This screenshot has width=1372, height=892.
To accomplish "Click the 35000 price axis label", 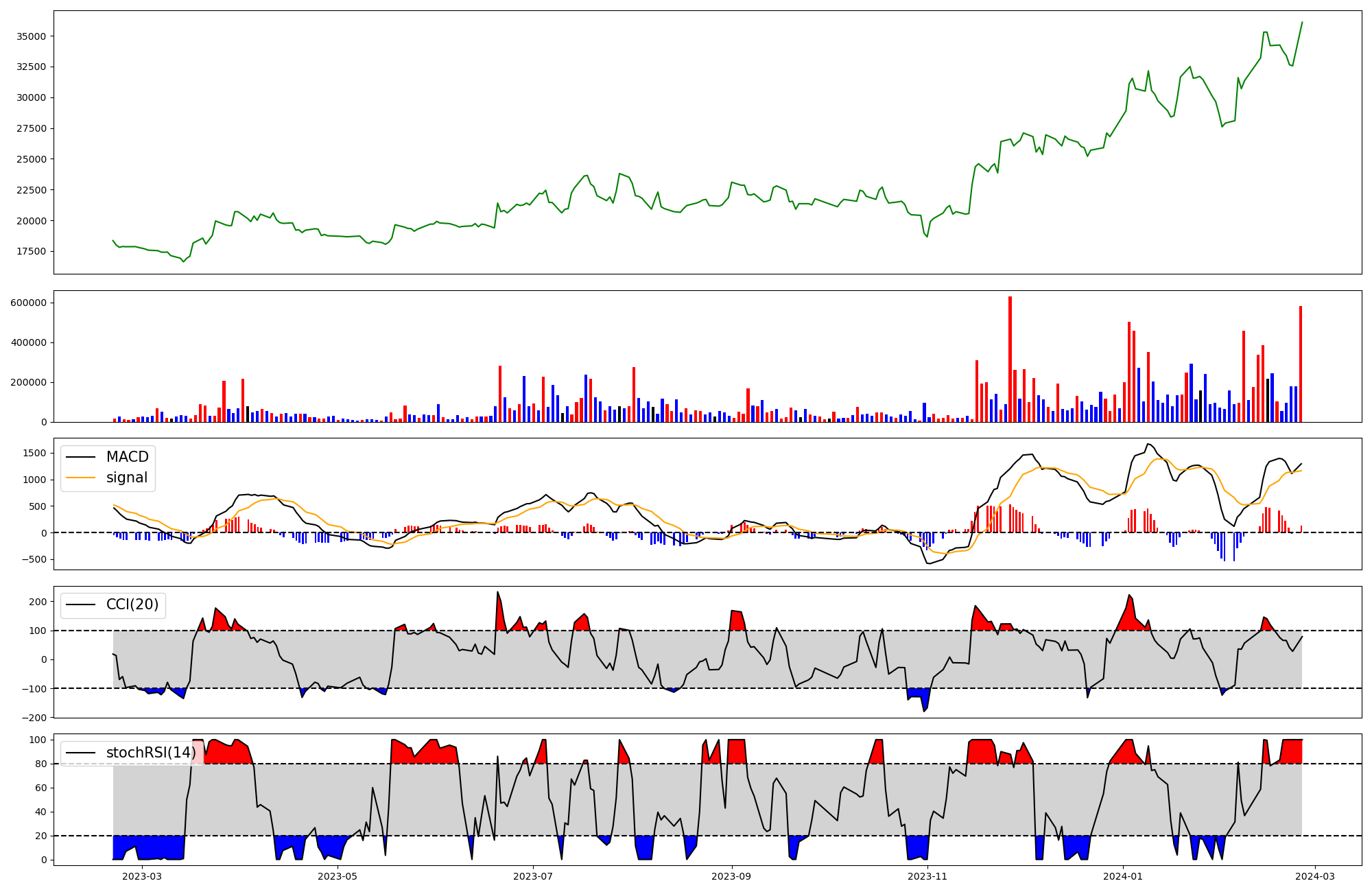I will (x=31, y=36).
